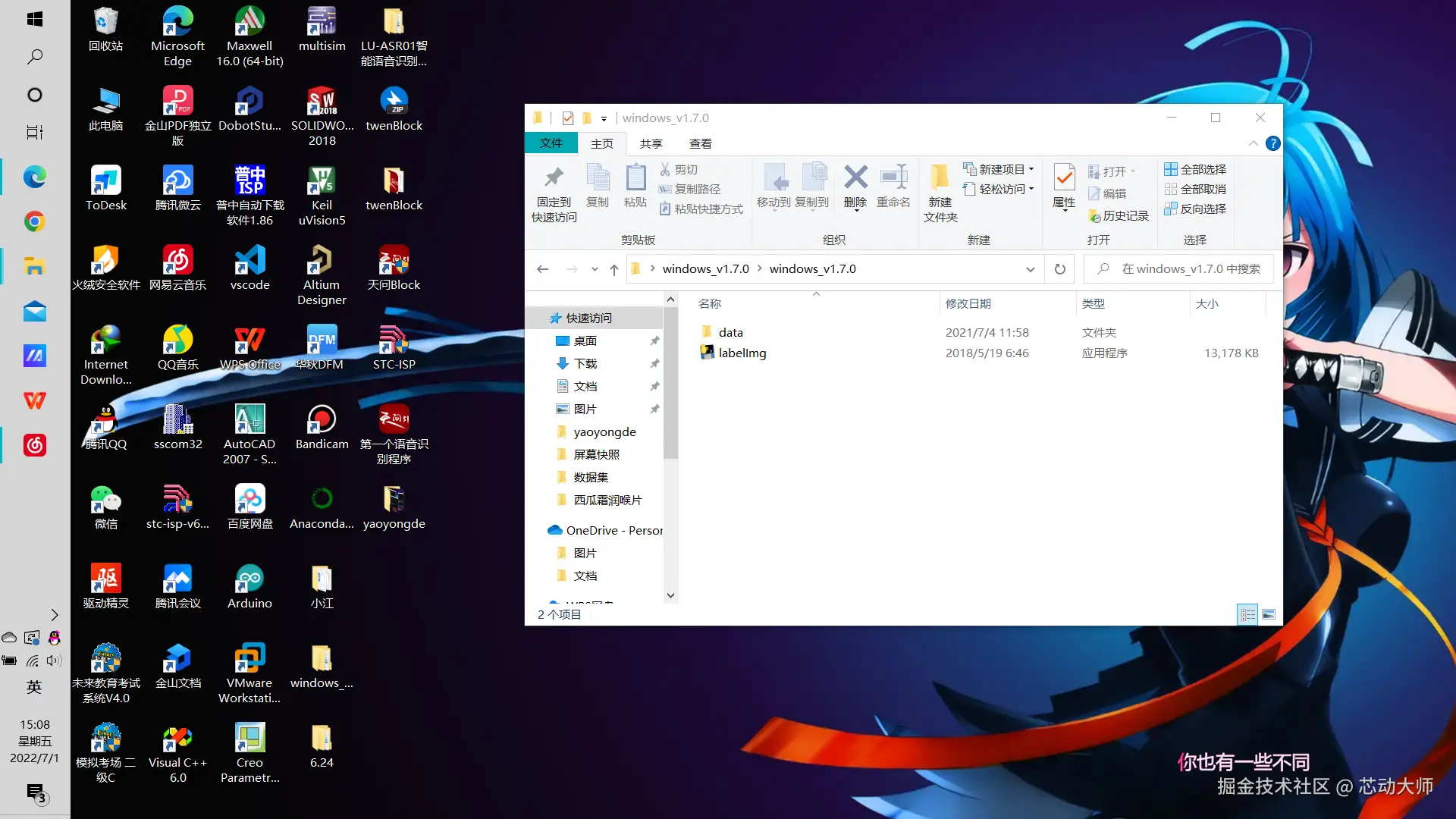Click History button in ribbon
Viewport: 1456px width, 819px height.
(x=1119, y=216)
